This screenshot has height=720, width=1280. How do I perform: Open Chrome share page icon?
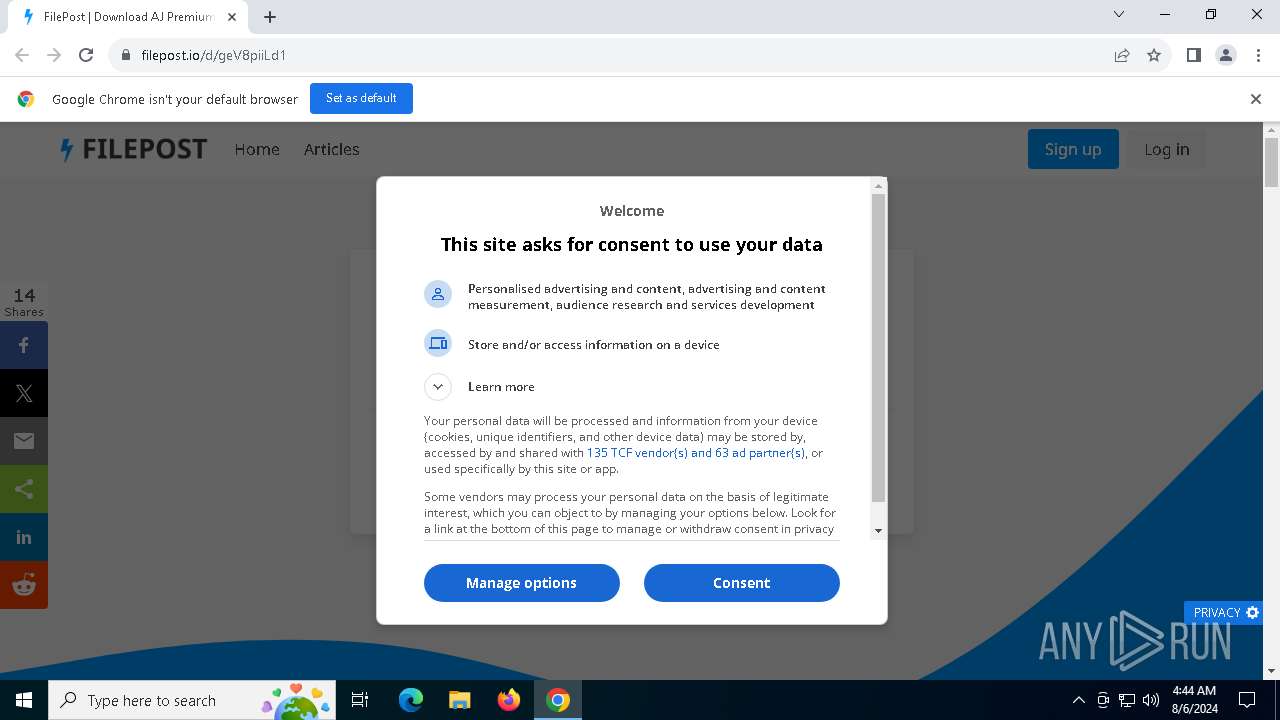tap(1122, 55)
